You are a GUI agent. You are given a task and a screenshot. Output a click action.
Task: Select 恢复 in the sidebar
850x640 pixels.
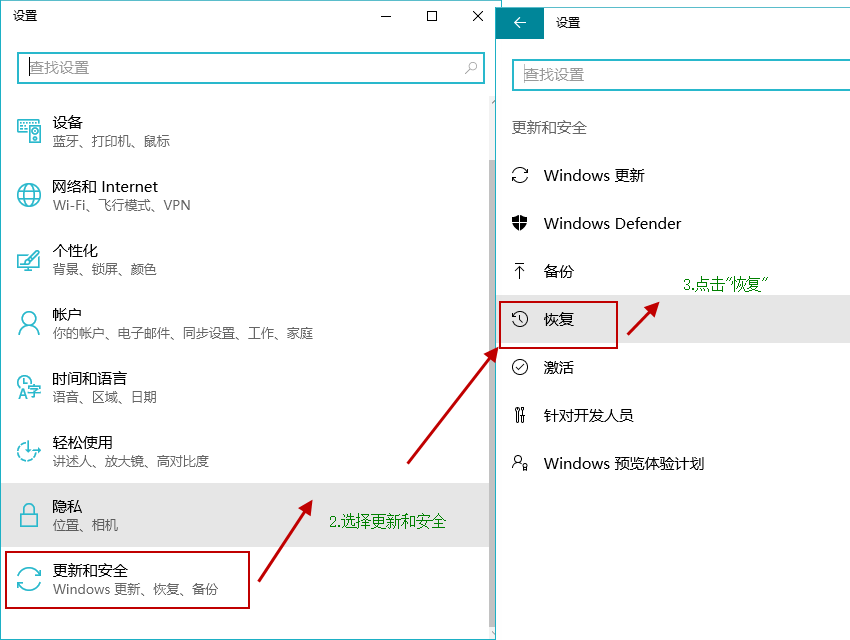tap(673, 319)
